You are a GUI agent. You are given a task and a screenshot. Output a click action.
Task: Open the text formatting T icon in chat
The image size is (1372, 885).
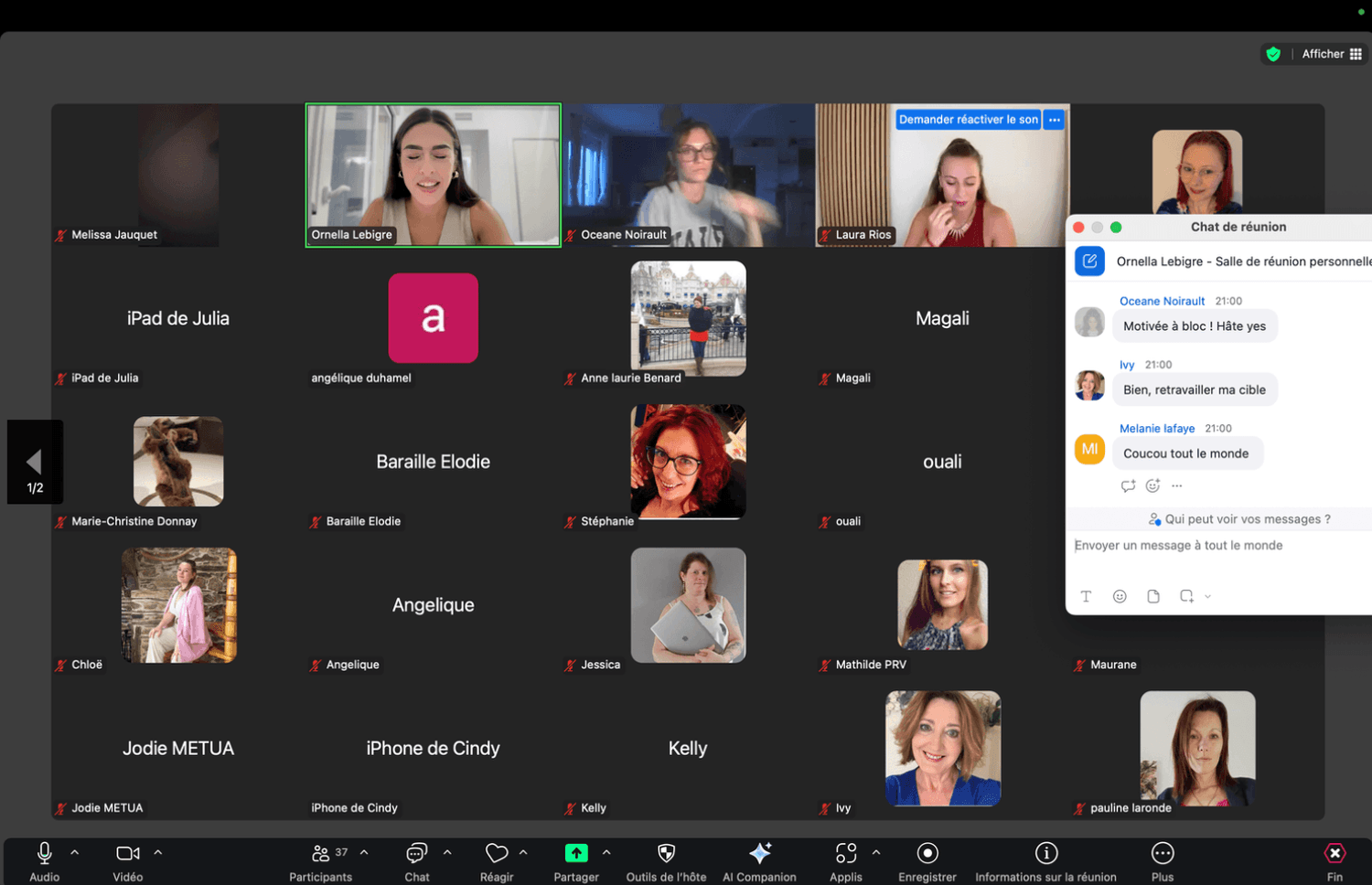click(x=1086, y=596)
